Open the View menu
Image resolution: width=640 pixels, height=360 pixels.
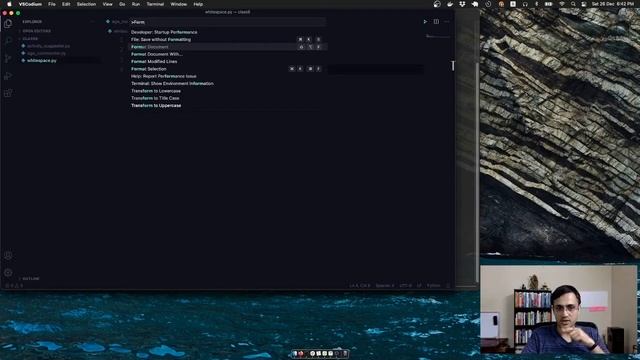[x=107, y=4]
